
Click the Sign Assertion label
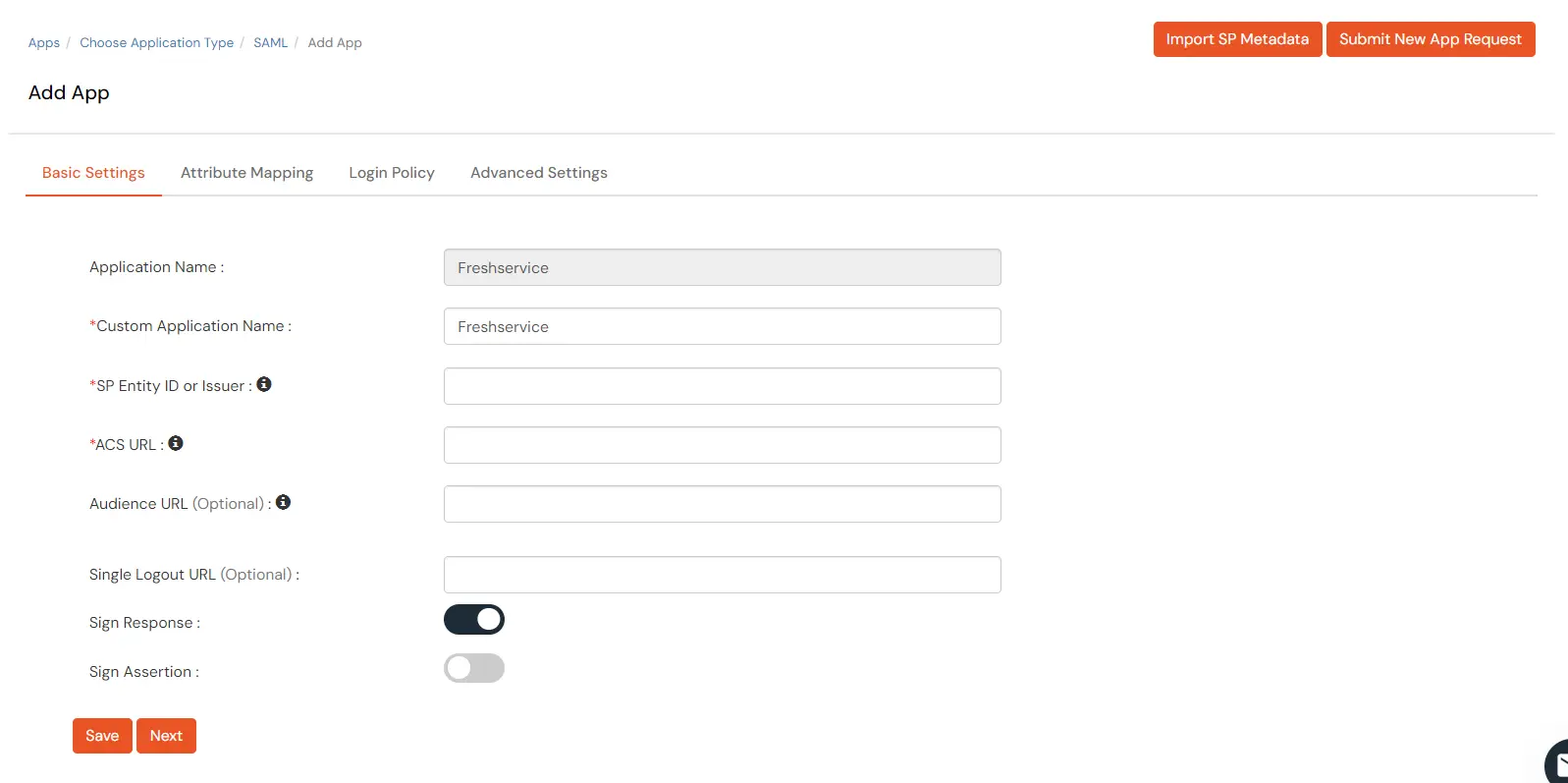(x=144, y=672)
